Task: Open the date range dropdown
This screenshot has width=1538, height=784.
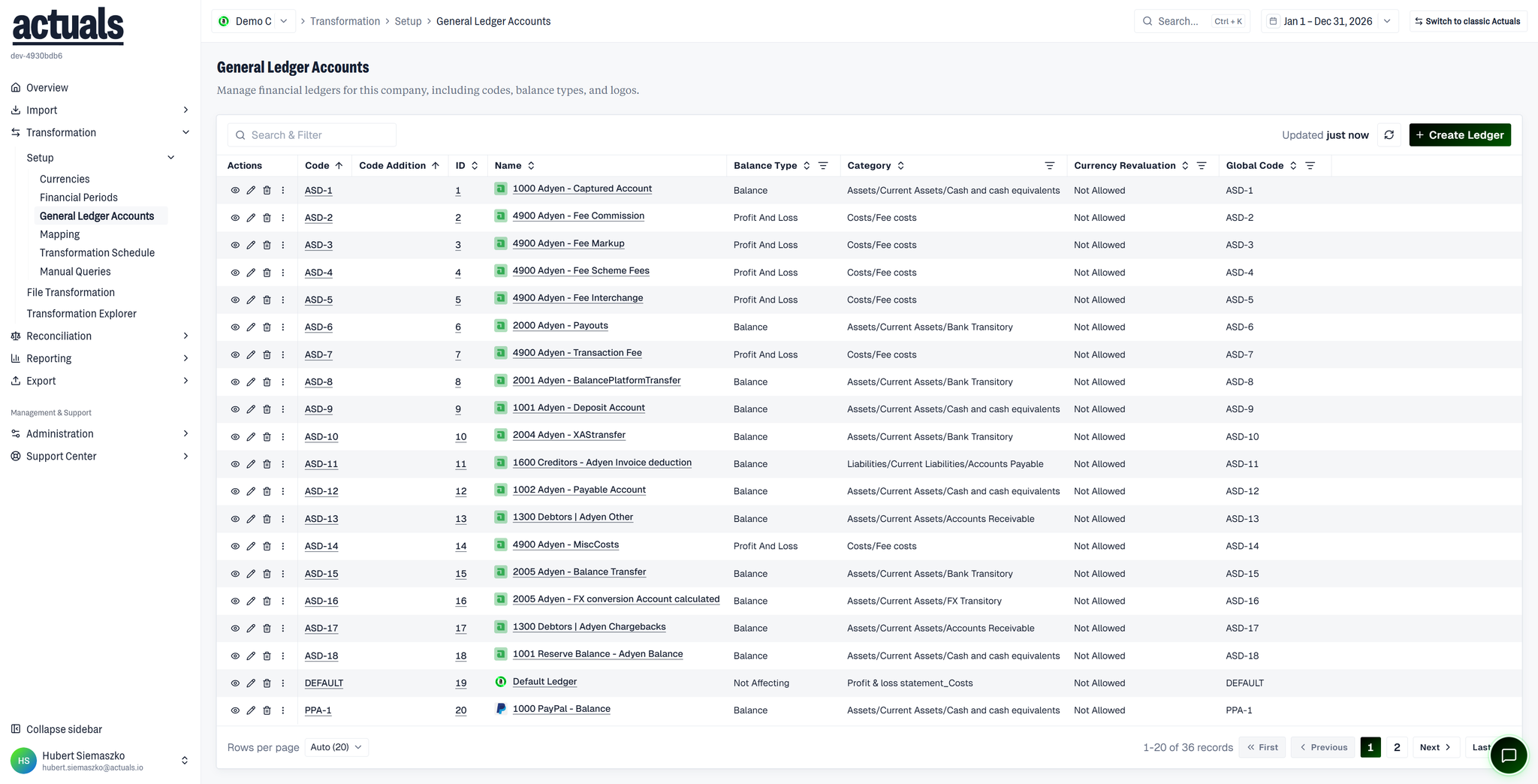Action: point(1331,21)
